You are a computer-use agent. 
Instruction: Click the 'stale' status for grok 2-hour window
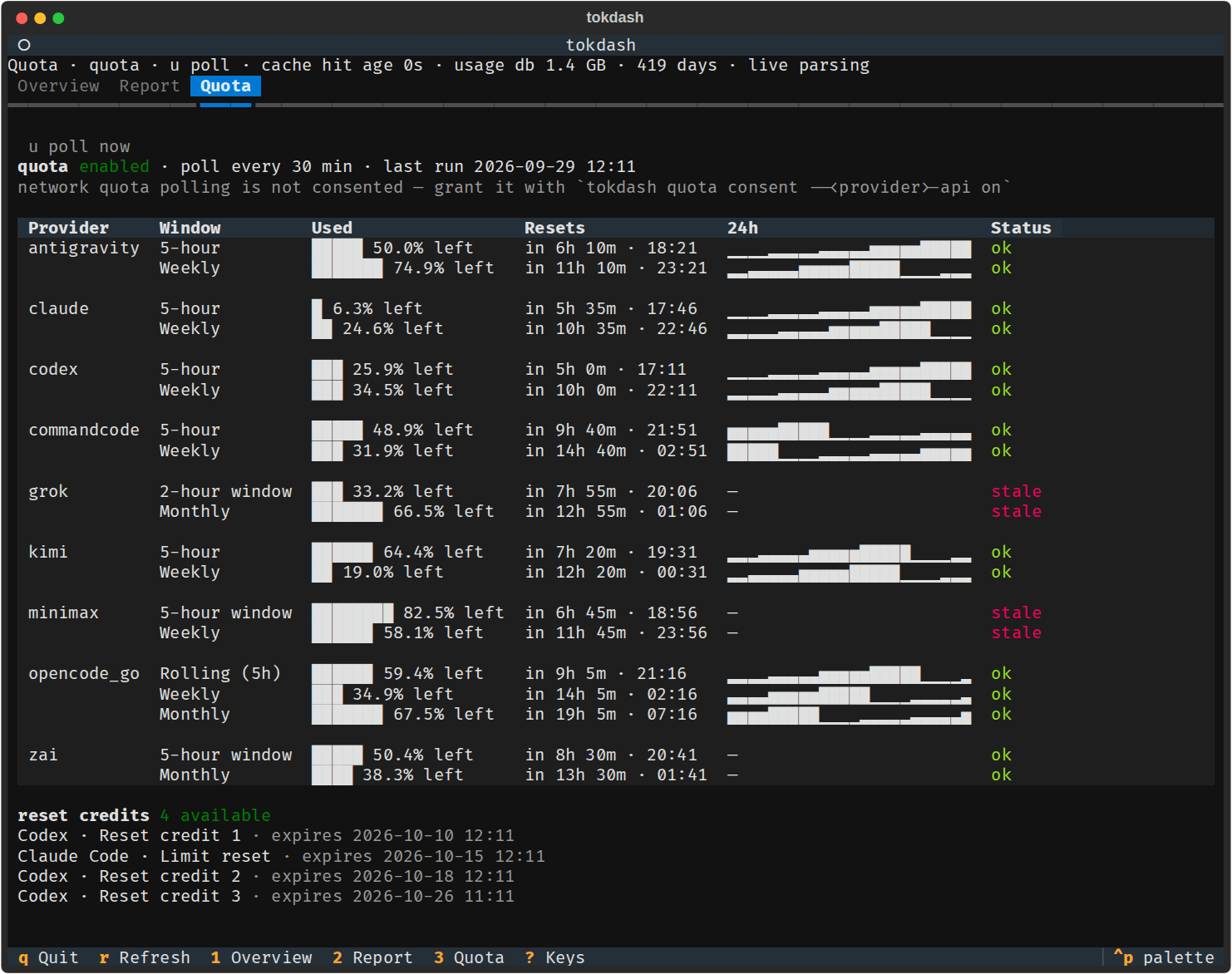(x=1016, y=491)
